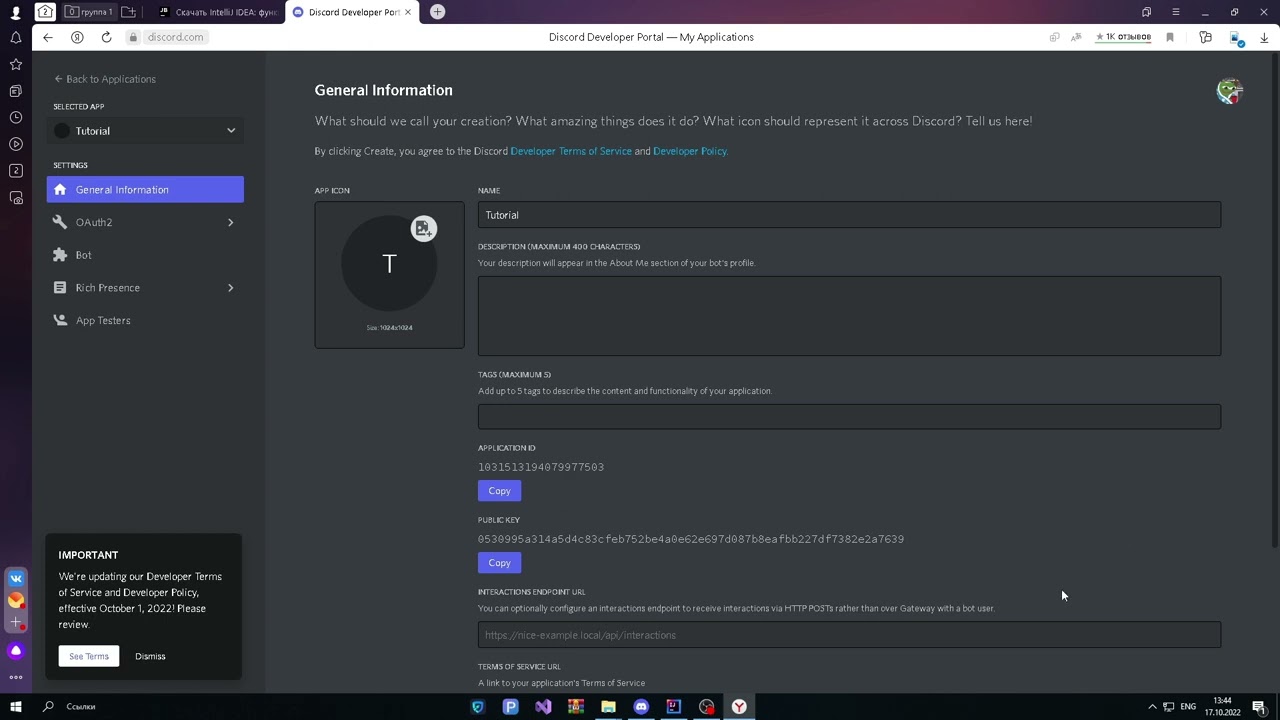Open browser sidebar notifications bell
Screen dimensions: 1280x720
coord(15,38)
